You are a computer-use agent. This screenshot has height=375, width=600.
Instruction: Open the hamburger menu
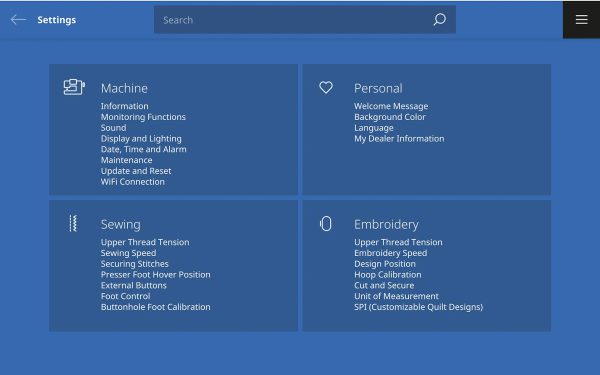(x=581, y=20)
